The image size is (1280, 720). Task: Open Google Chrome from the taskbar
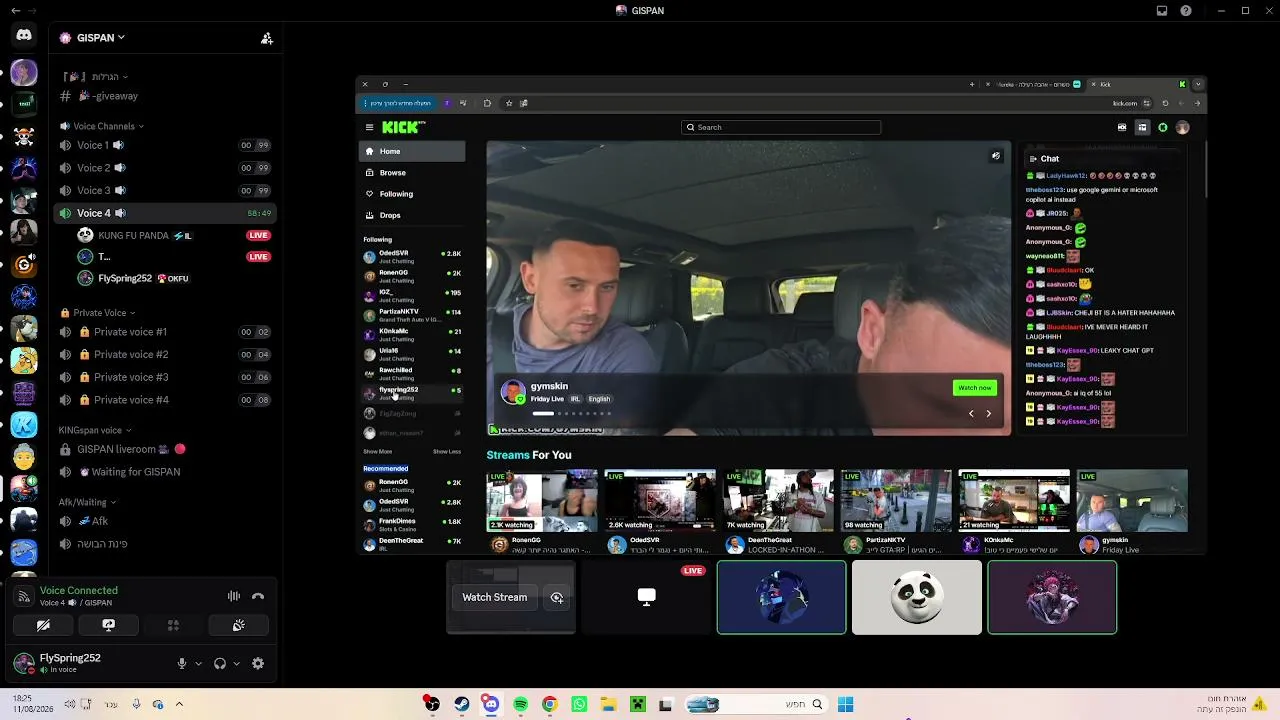tap(549, 704)
